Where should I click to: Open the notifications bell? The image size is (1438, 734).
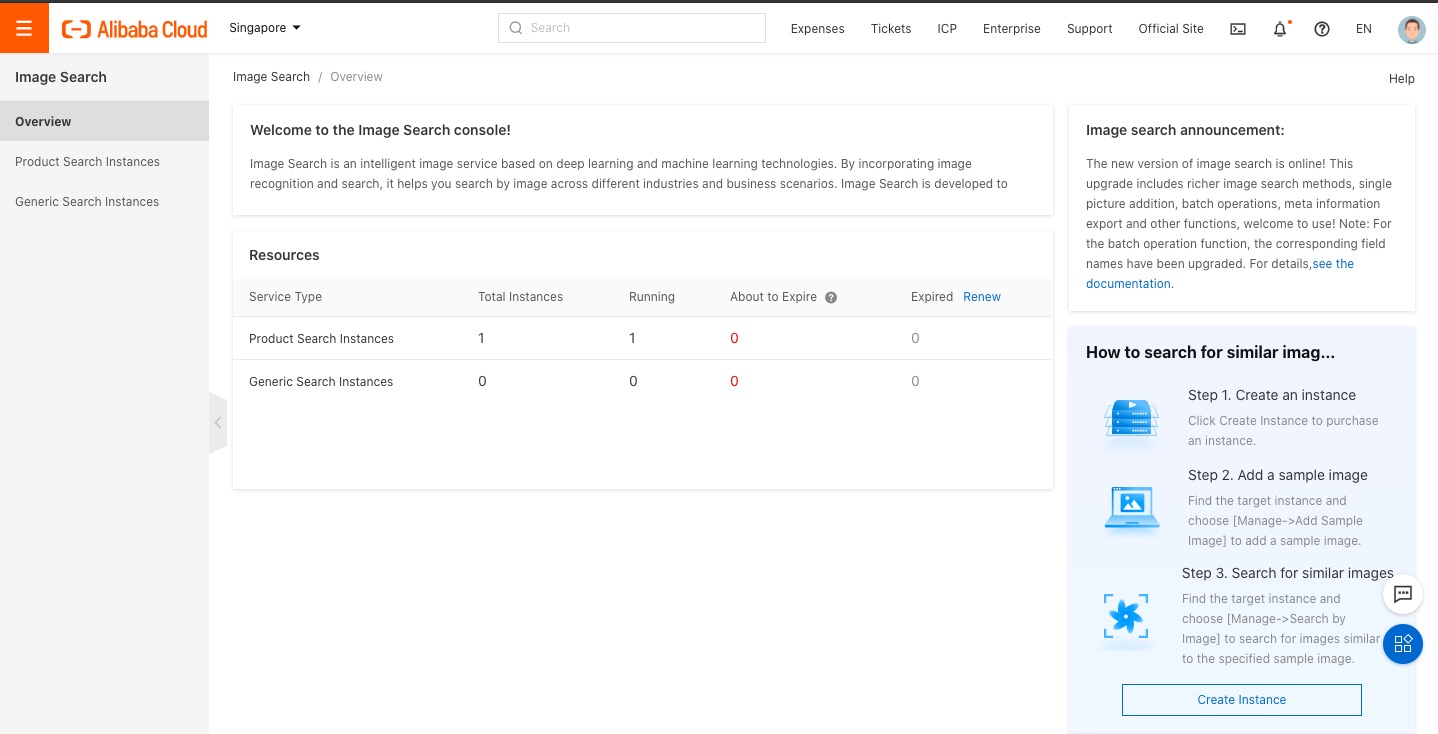(1280, 29)
